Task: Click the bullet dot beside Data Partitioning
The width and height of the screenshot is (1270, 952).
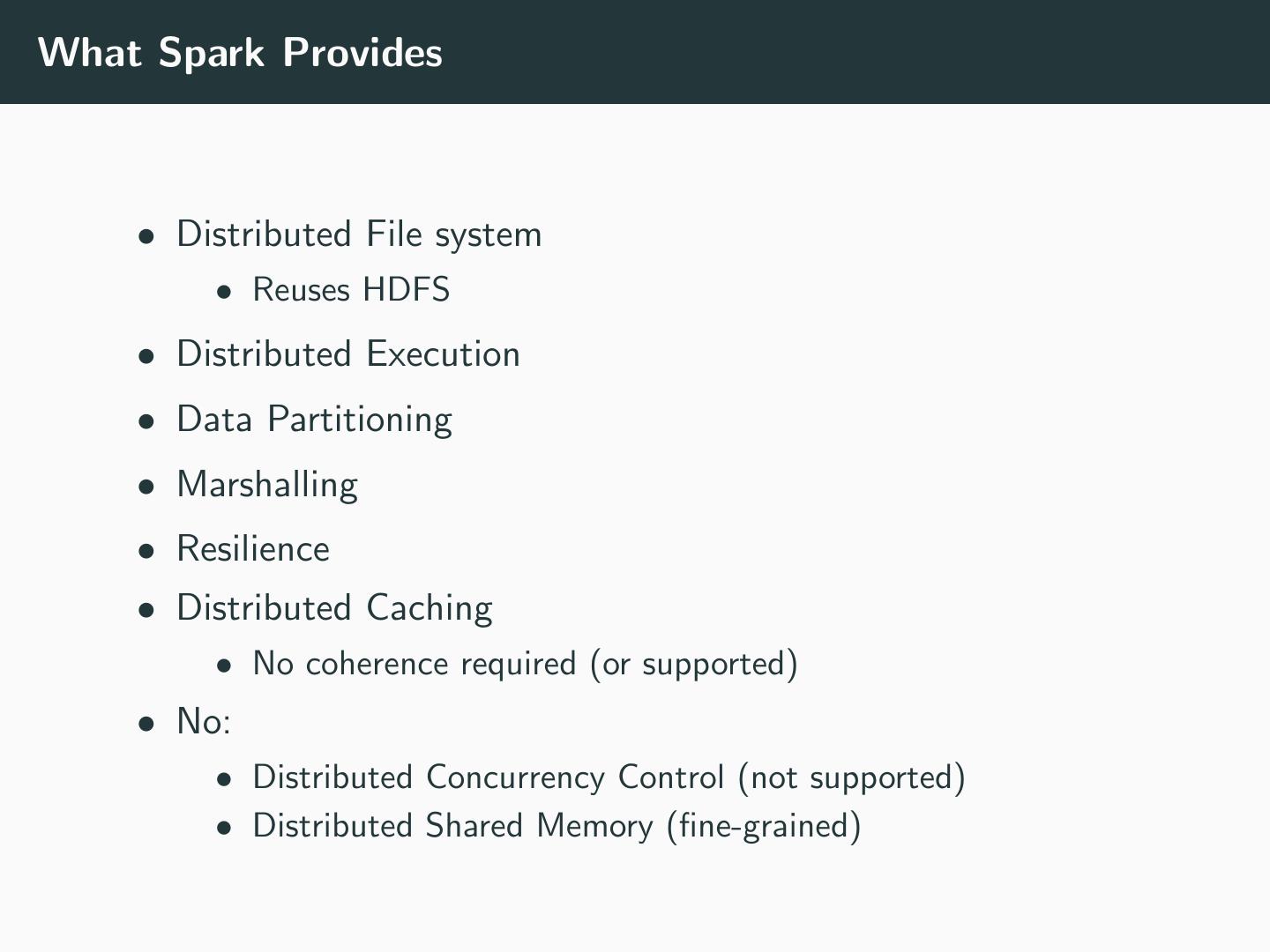Action: point(147,422)
